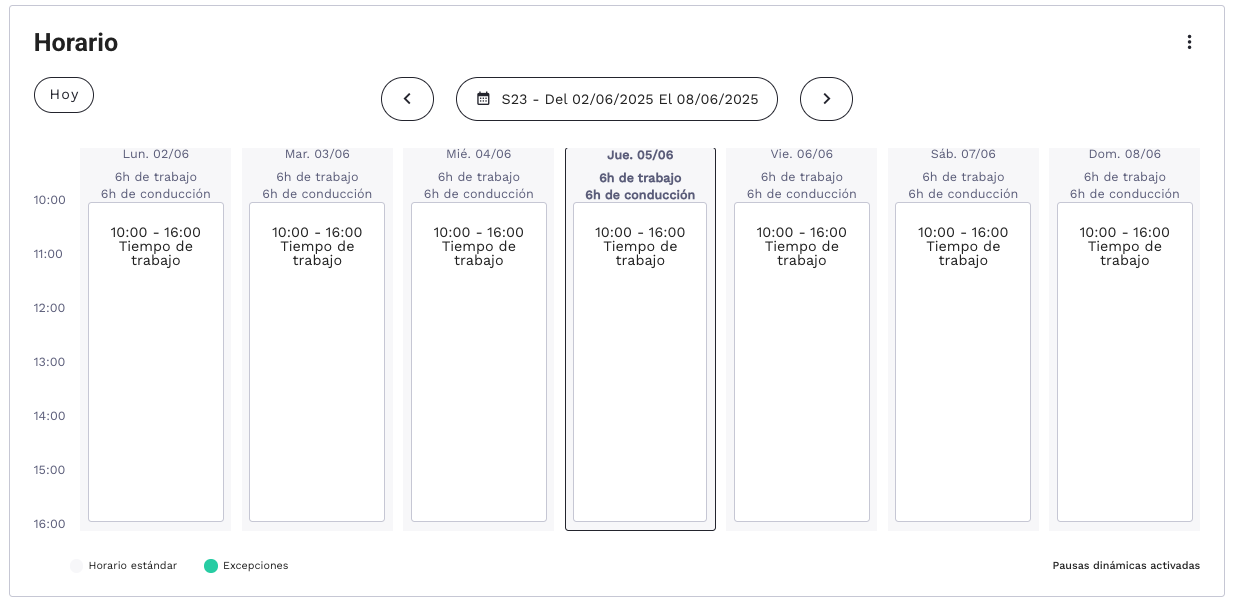Image resolution: width=1235 pixels, height=605 pixels.
Task: Click Pausas dinámicas activadas label
Action: click(x=1126, y=566)
